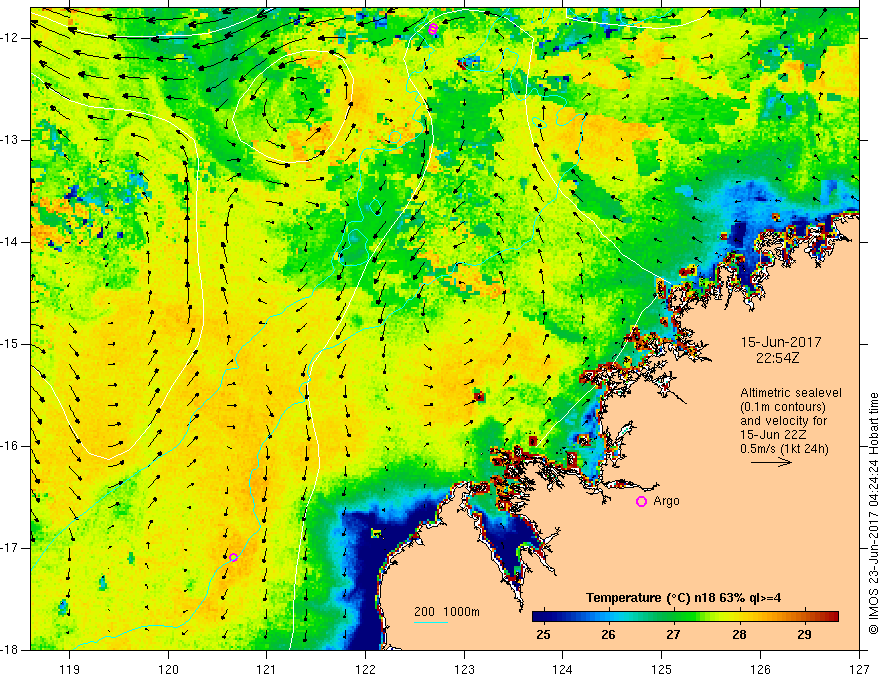Screen dimensions: 880x680
Task: Click the longitude axis label '126'
Action: click(x=760, y=669)
